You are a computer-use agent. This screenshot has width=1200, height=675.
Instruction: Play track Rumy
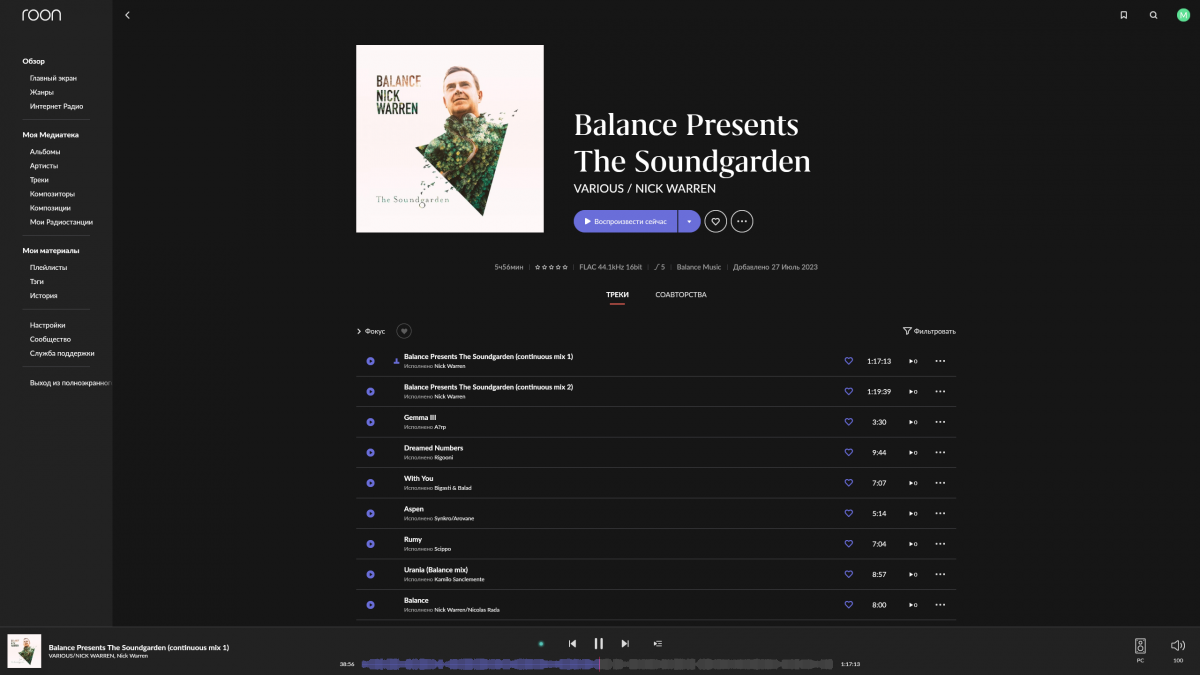coord(370,544)
